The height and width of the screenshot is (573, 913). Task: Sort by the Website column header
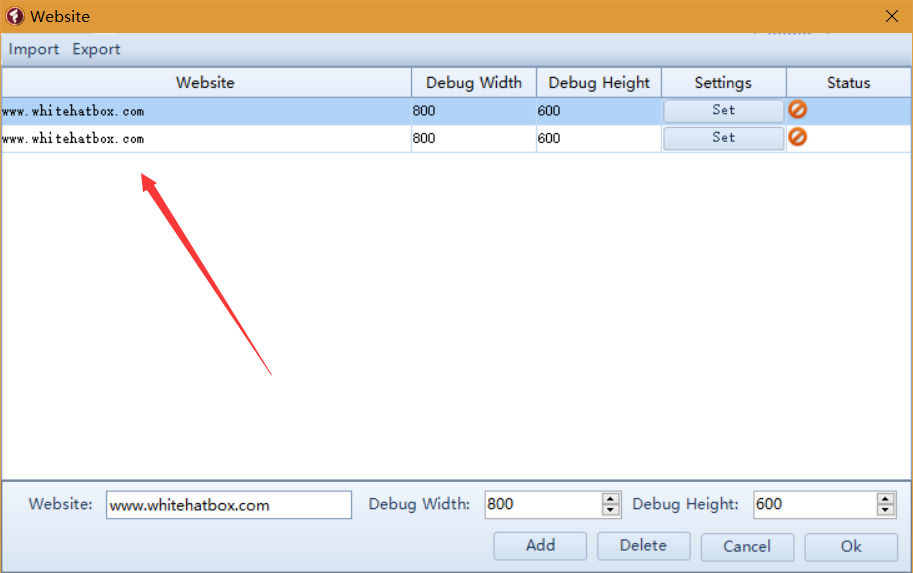205,83
